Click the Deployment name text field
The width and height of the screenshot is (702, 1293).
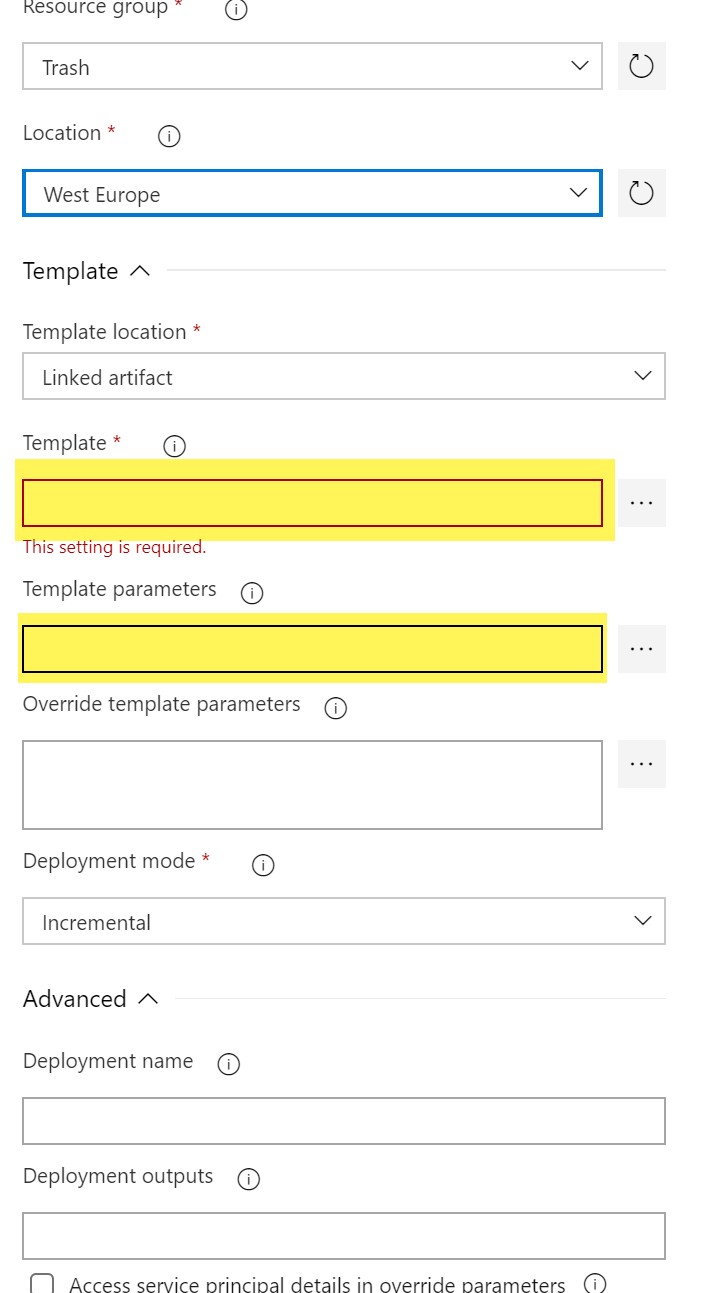point(343,1121)
